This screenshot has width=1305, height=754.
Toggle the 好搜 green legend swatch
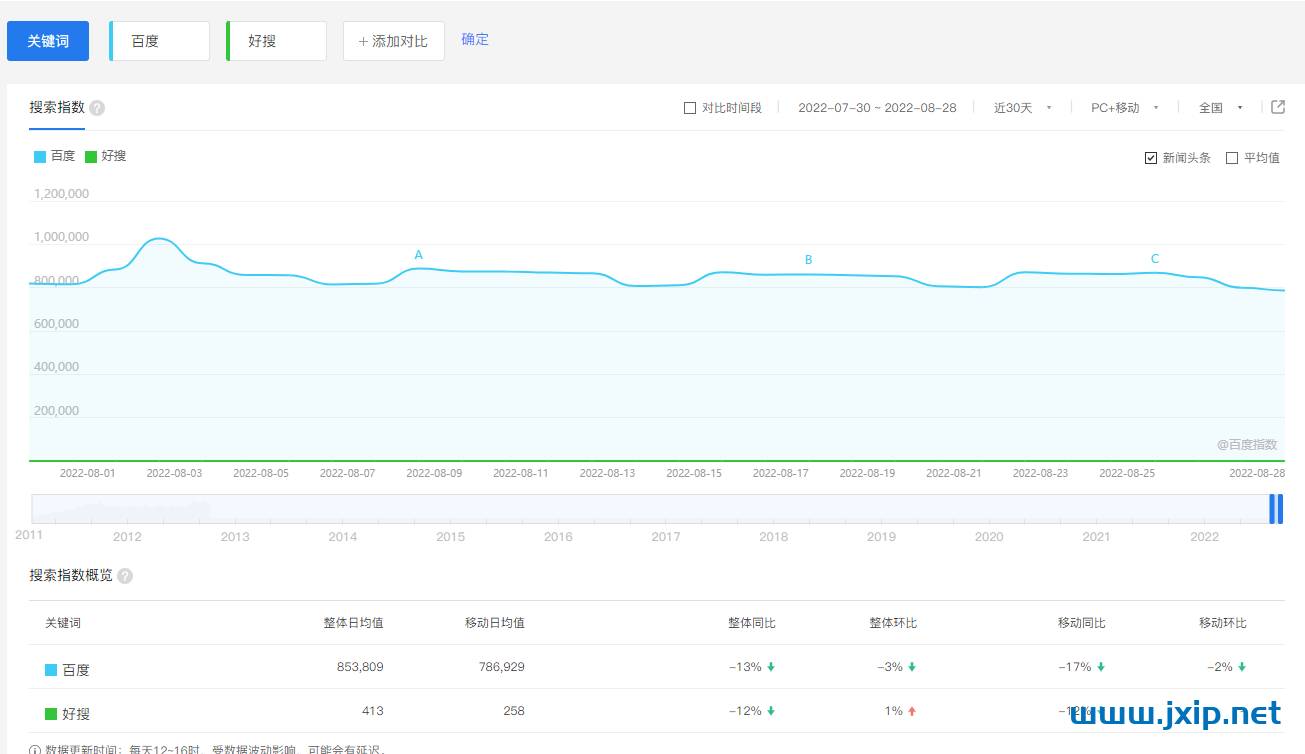pyautogui.click(x=91, y=157)
